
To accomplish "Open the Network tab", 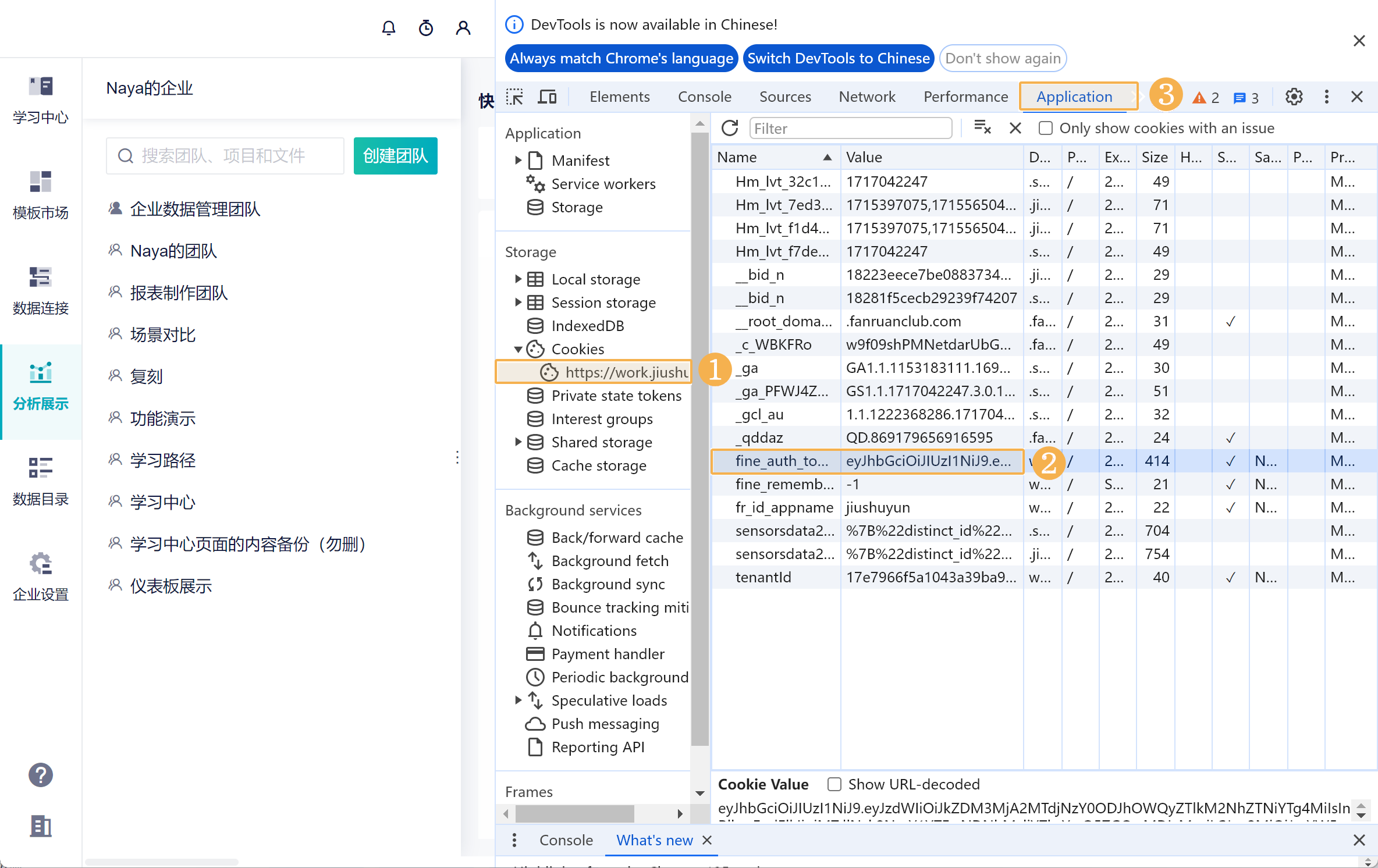I will (867, 97).
